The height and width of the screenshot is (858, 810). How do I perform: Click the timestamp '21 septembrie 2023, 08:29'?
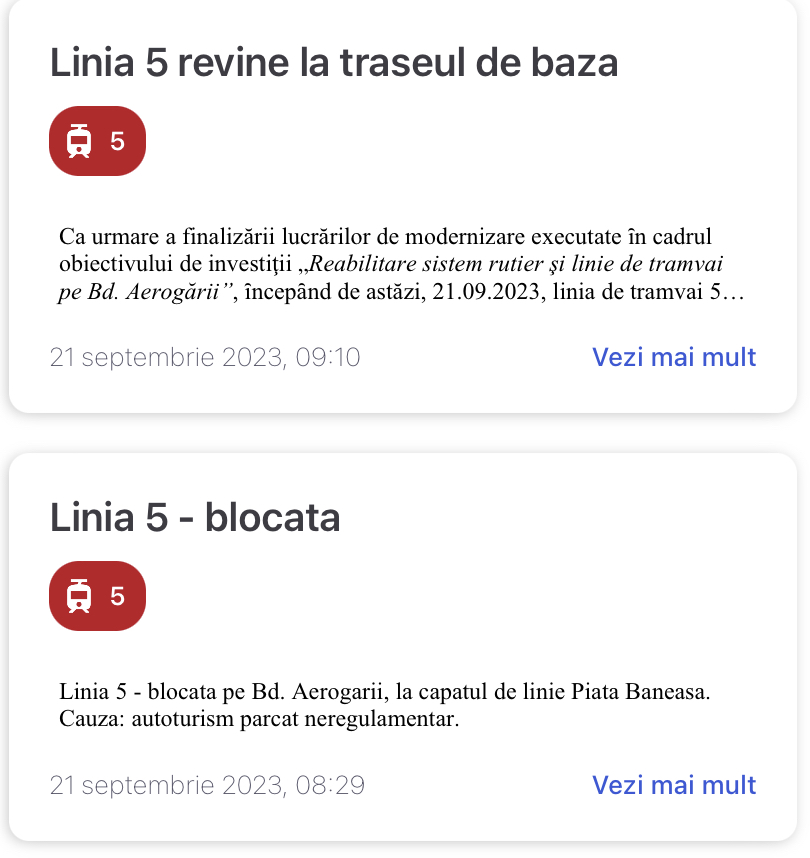[207, 785]
